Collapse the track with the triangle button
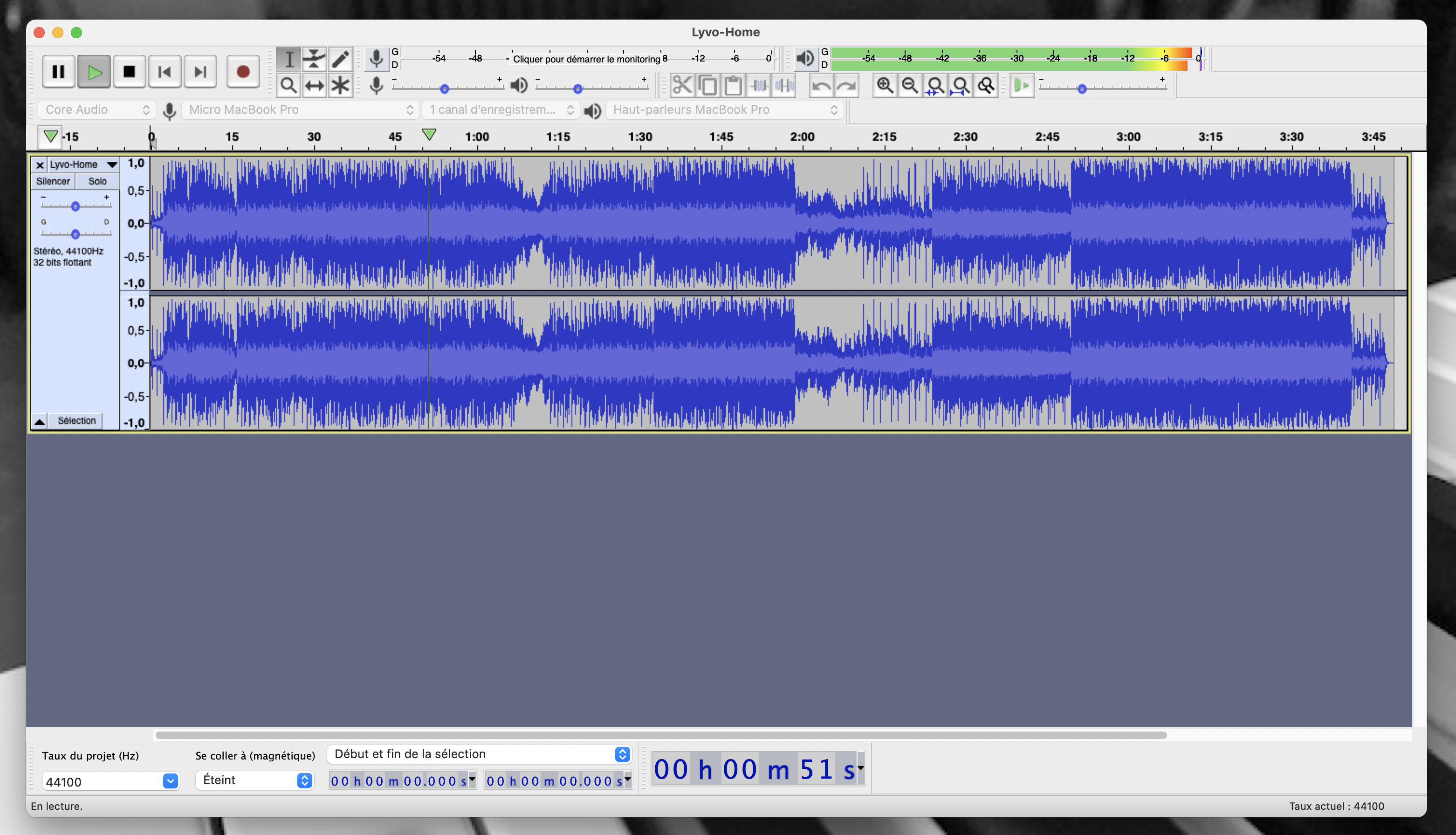 point(40,421)
